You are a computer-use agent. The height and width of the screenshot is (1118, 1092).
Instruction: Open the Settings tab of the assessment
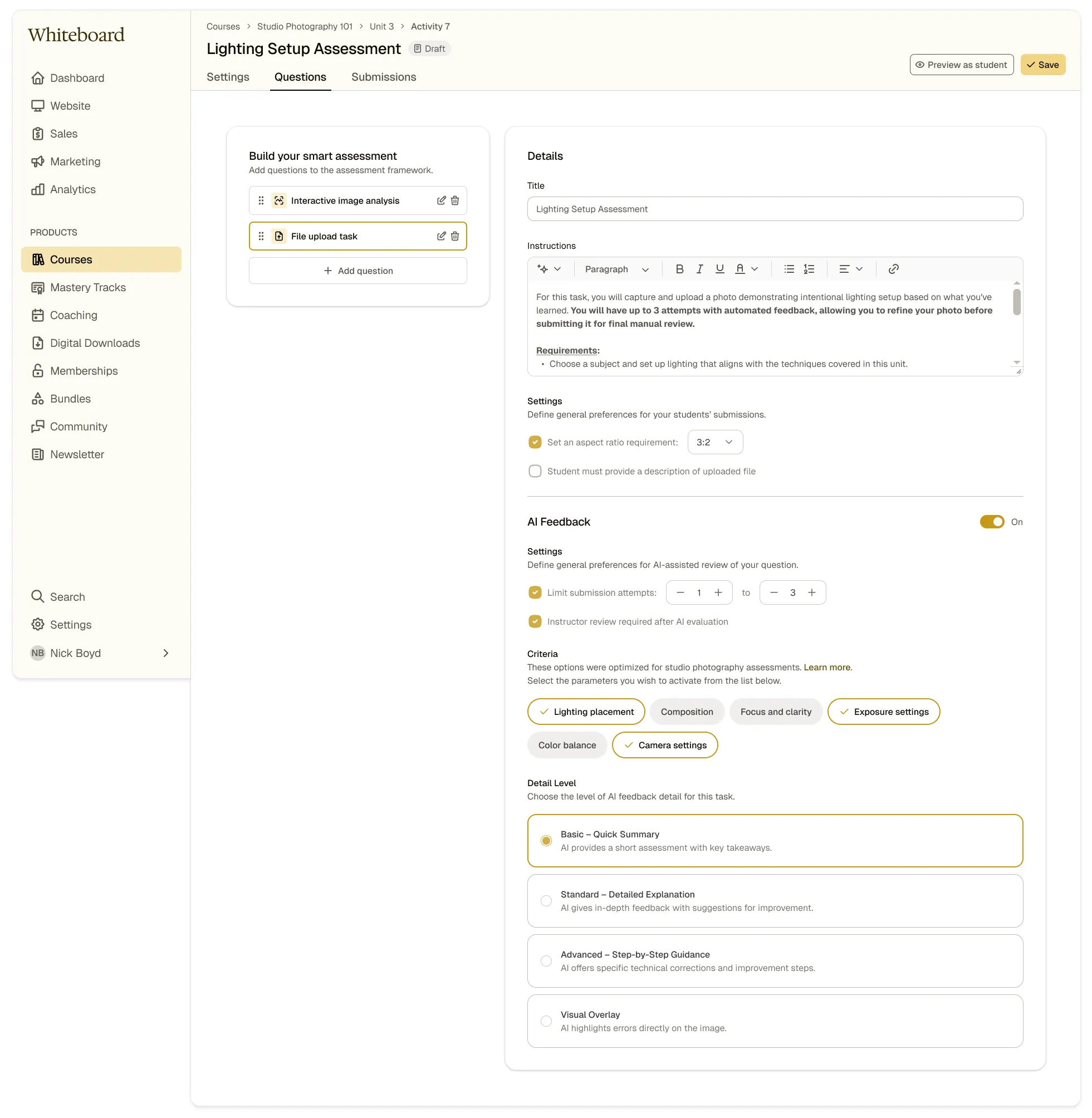[228, 77]
